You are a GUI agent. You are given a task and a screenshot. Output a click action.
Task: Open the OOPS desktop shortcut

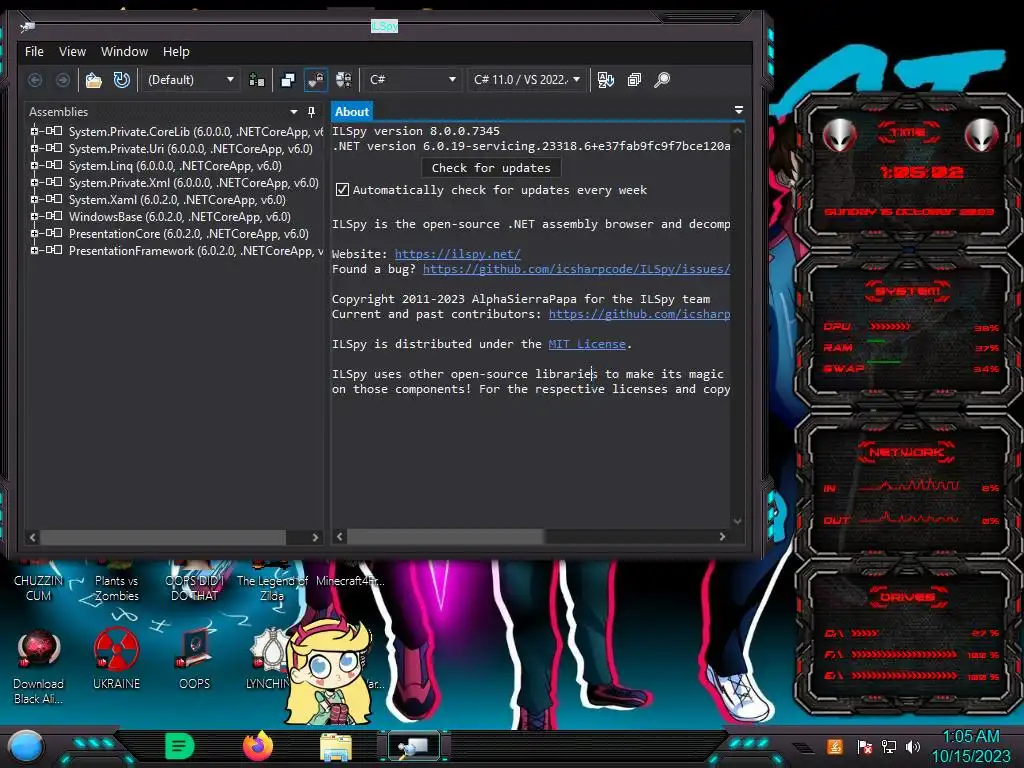[x=194, y=659]
